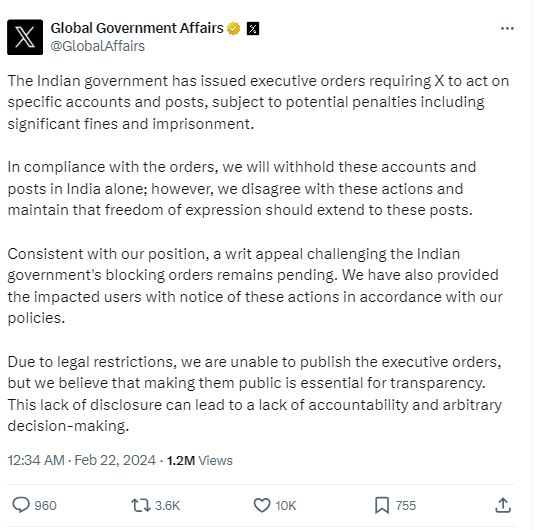This screenshot has height=530, width=538.
Task: Open the @GlobalAffairs handle link
Action: click(97, 46)
